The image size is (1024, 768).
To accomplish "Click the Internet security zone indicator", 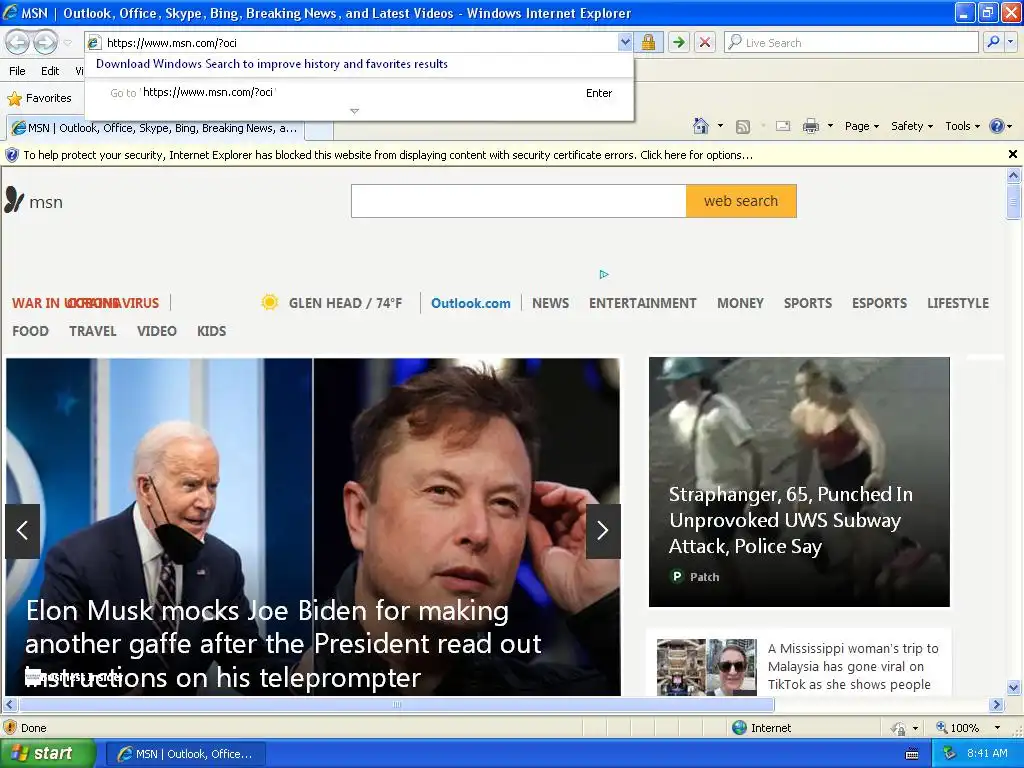I will (x=762, y=728).
